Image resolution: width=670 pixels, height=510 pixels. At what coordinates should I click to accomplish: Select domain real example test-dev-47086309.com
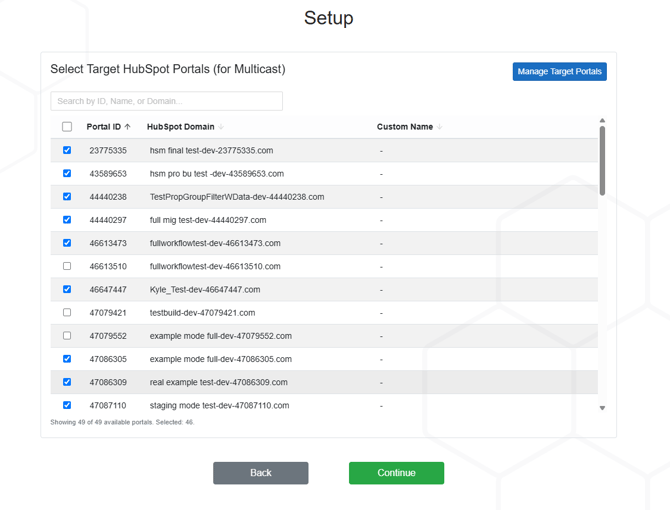(x=218, y=382)
